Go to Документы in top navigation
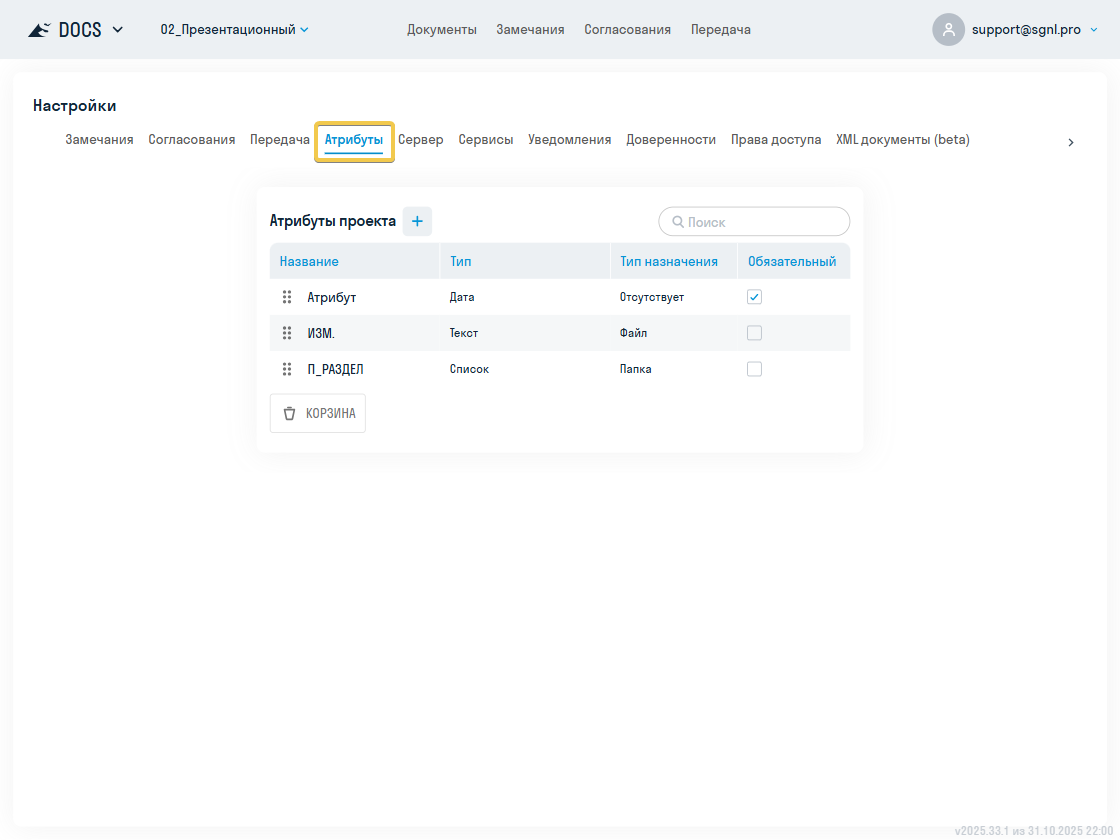The width and height of the screenshot is (1120, 840). (441, 30)
